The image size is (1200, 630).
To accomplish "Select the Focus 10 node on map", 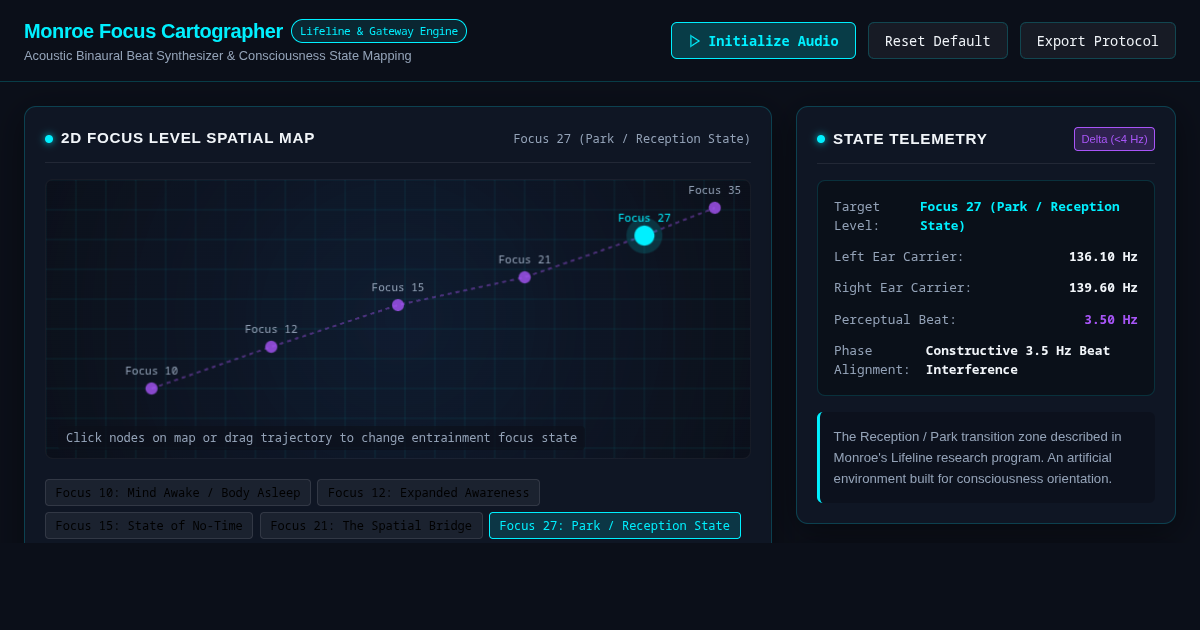I will click(x=152, y=389).
